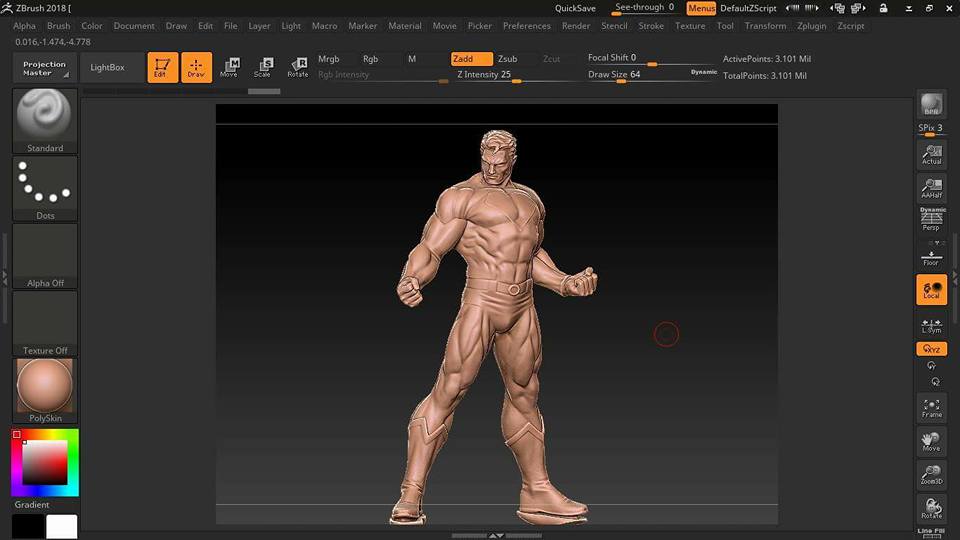Click the Line Fill polyframe icon
Screen dimensions: 960x540
(932, 533)
